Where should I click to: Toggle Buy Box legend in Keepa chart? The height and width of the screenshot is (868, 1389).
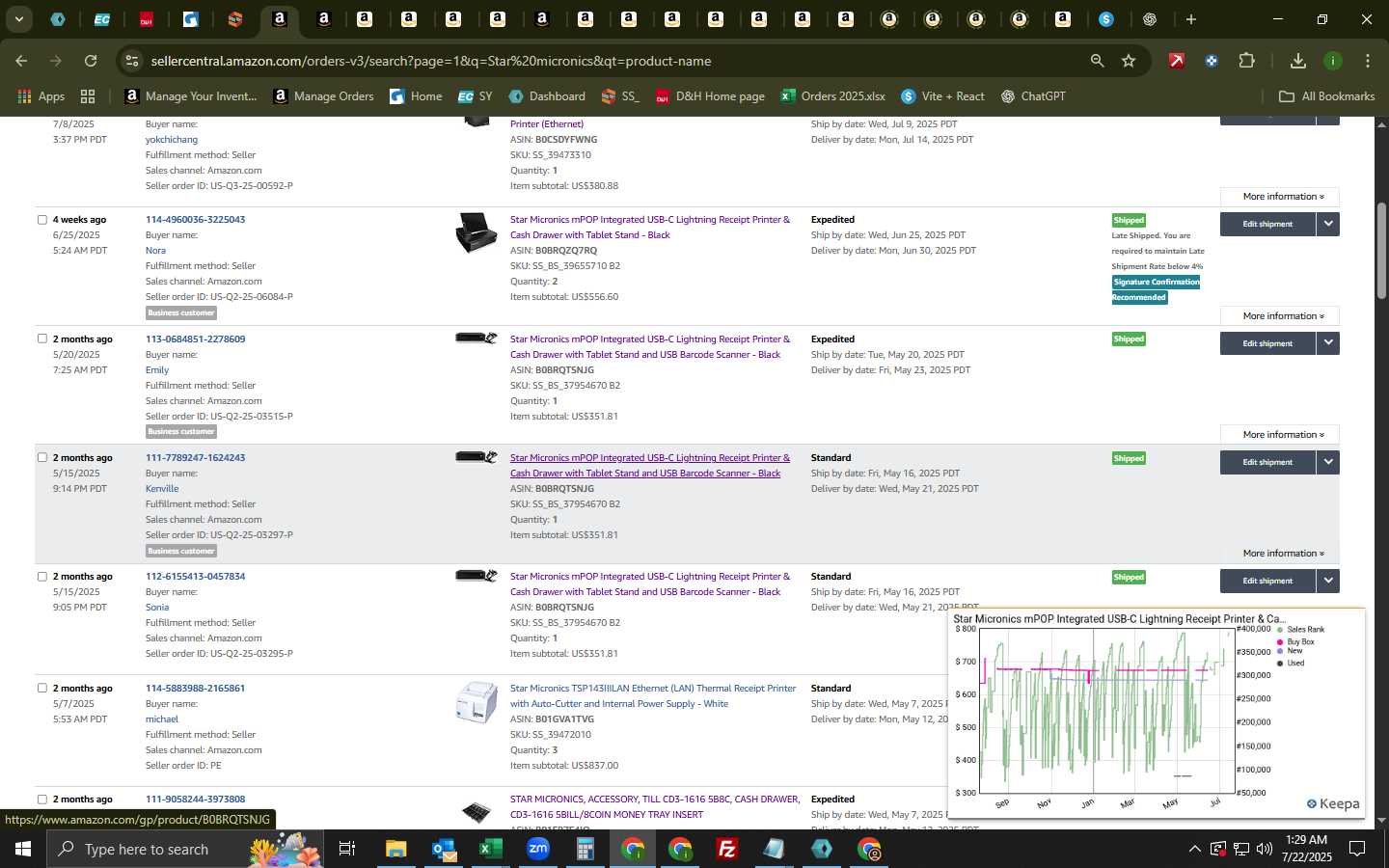(1295, 641)
